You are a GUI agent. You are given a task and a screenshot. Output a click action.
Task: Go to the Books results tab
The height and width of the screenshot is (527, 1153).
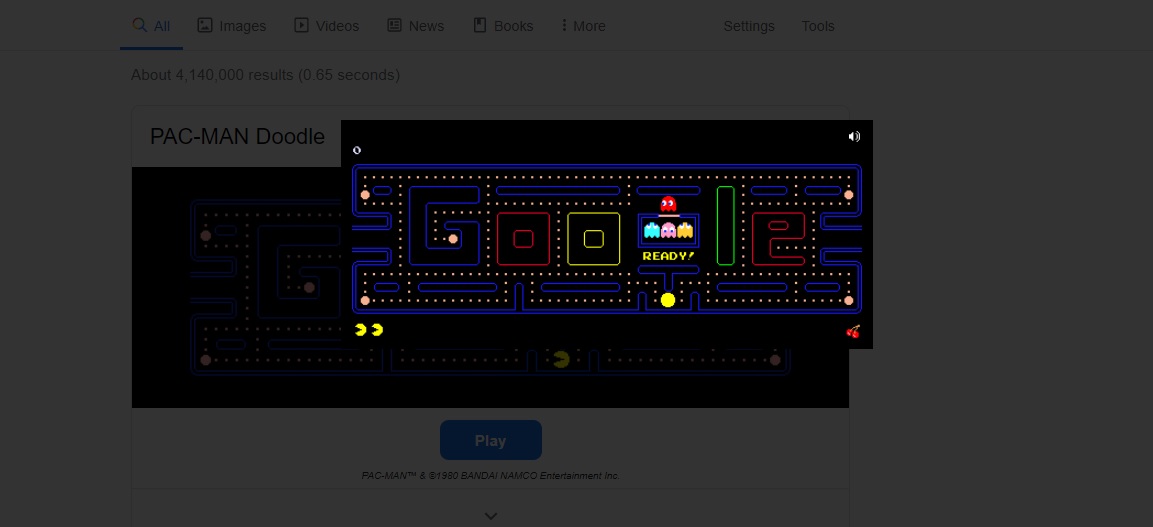(503, 26)
